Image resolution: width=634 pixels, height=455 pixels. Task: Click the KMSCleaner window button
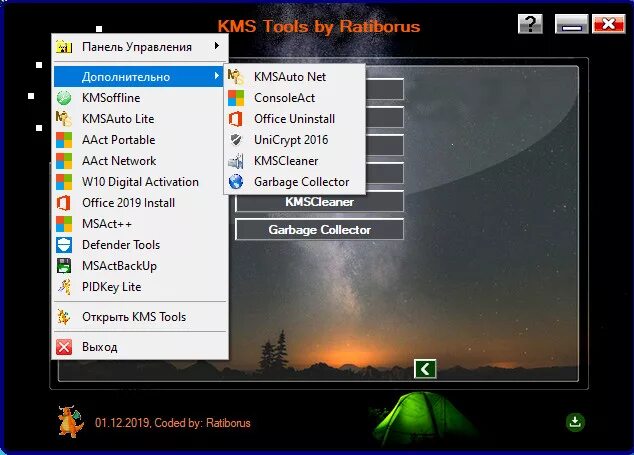pos(319,202)
